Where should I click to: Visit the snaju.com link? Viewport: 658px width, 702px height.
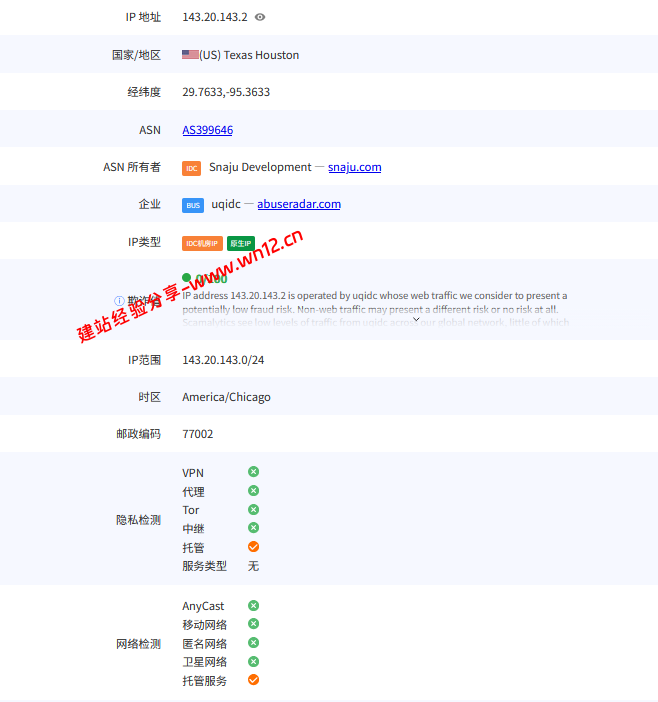[355, 167]
